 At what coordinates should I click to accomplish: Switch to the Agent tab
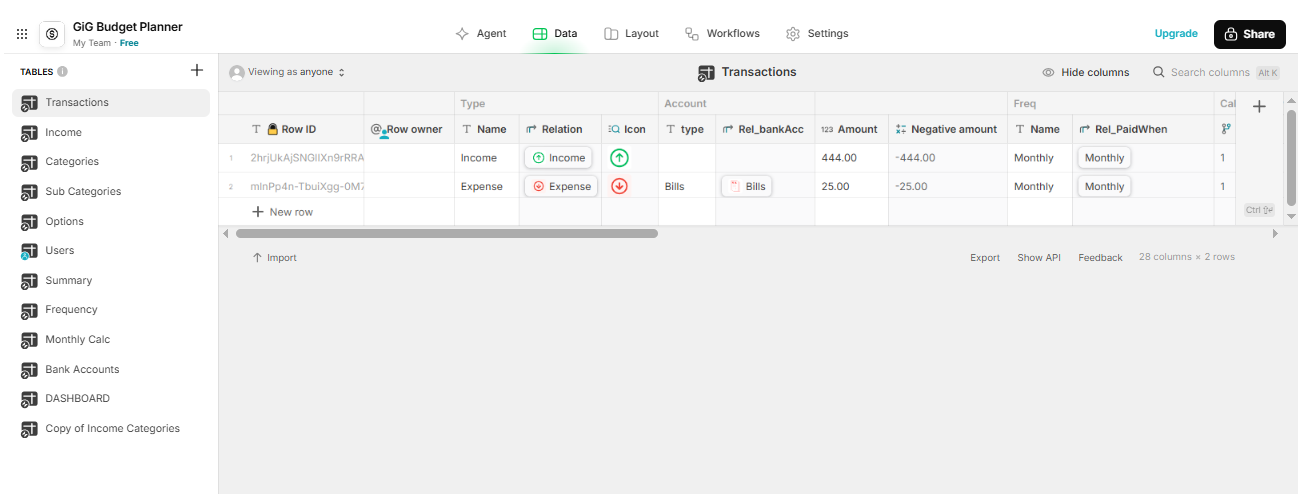click(480, 33)
